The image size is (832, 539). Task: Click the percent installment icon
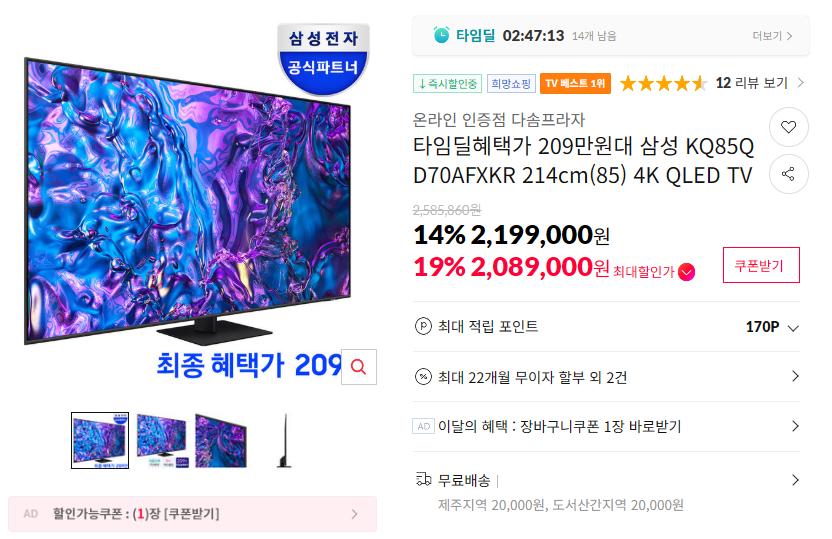pyautogui.click(x=423, y=377)
